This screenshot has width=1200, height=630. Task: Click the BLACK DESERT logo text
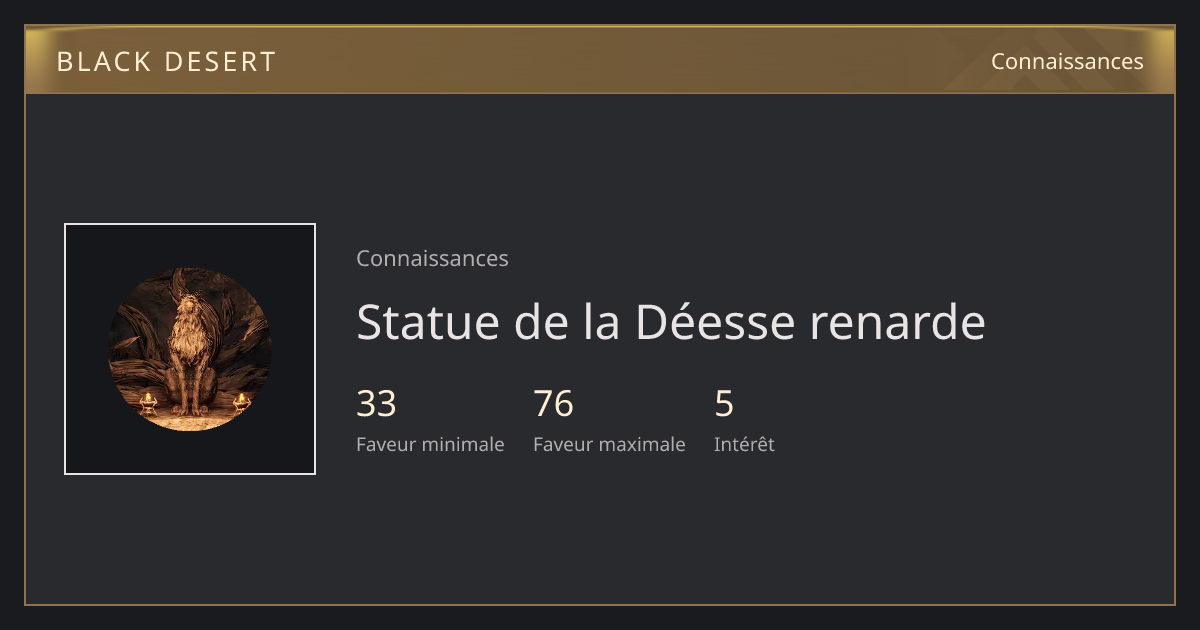[x=166, y=61]
